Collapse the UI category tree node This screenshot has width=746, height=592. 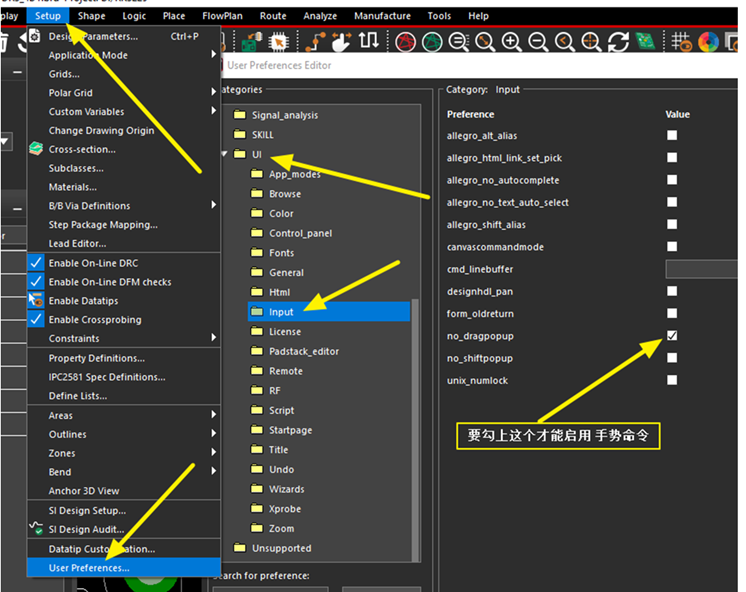click(x=224, y=154)
